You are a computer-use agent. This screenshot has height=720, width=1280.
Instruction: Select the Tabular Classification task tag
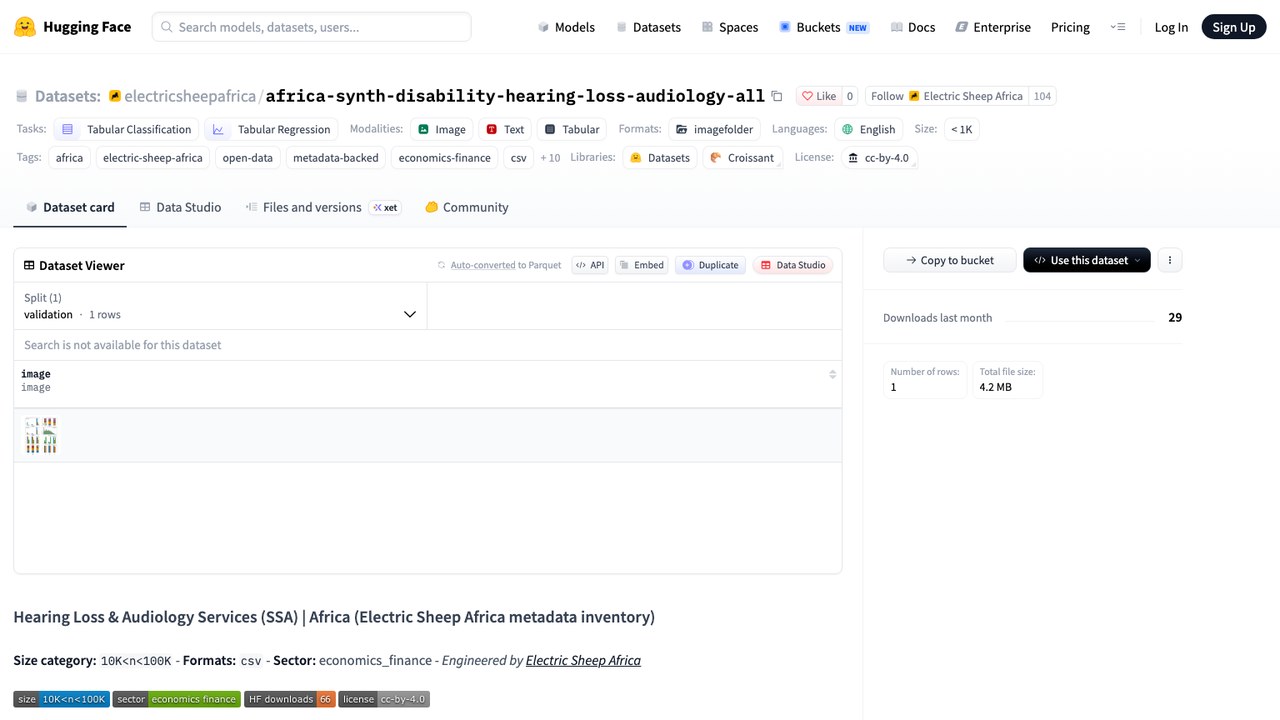pos(126,129)
